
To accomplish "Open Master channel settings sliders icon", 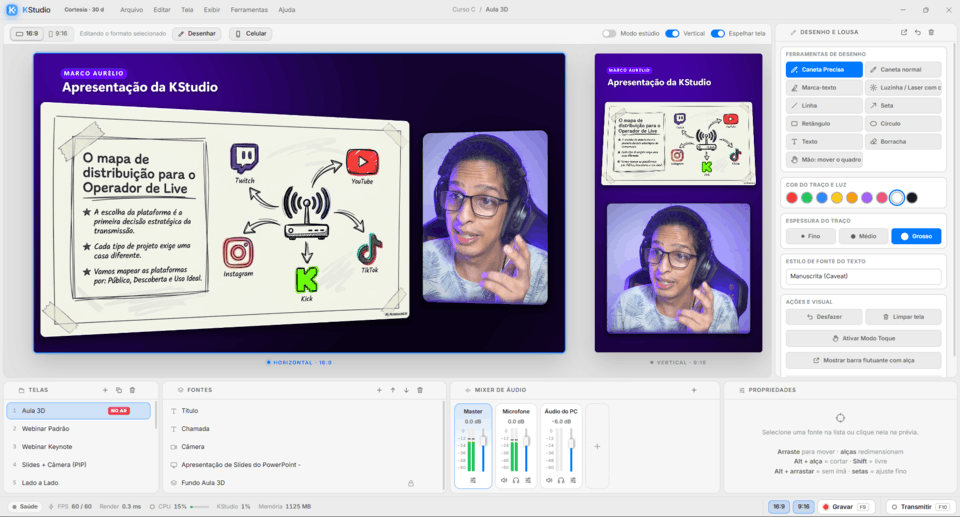I will (x=473, y=480).
